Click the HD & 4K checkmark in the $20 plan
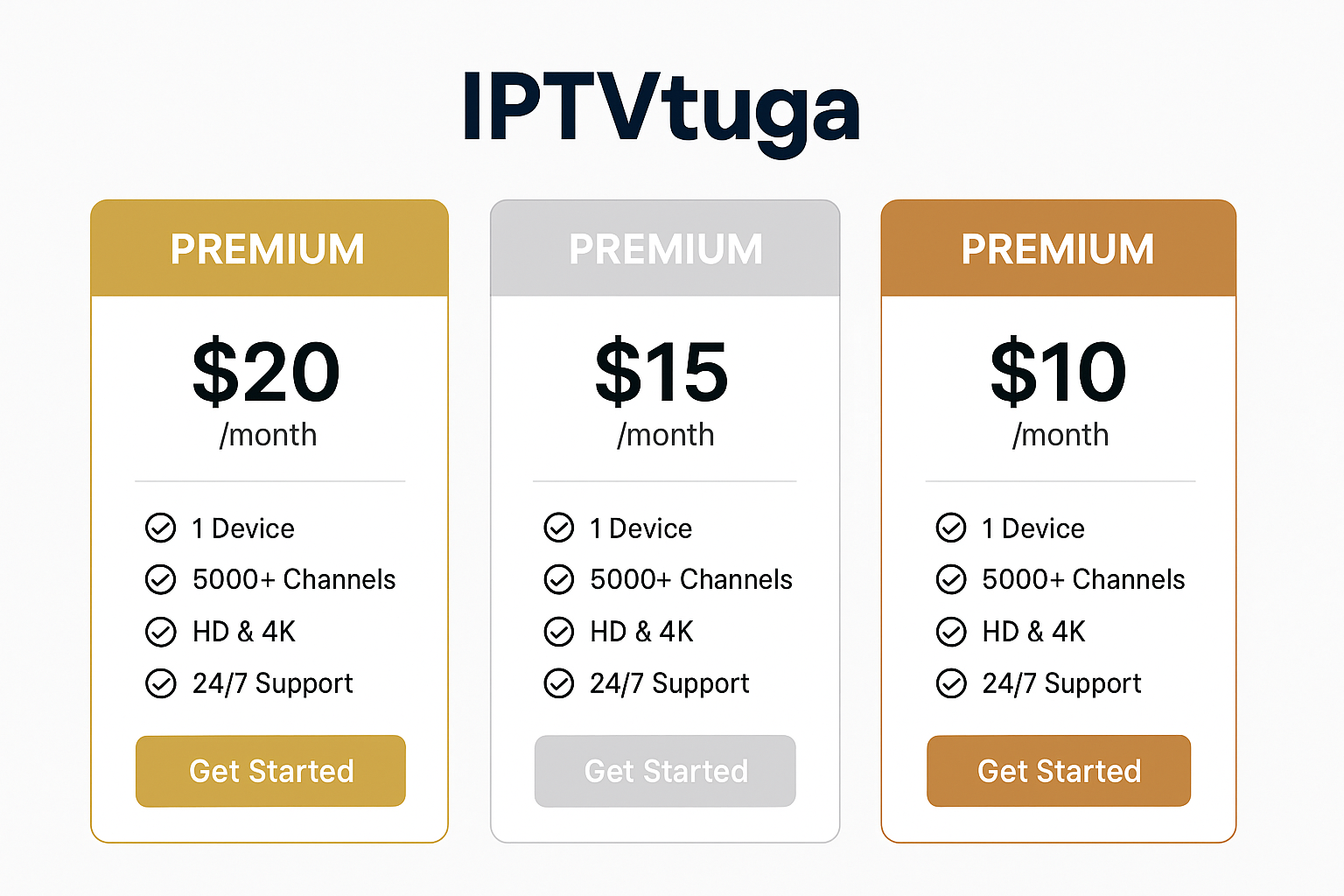This screenshot has height=896, width=1344. pyautogui.click(x=161, y=632)
